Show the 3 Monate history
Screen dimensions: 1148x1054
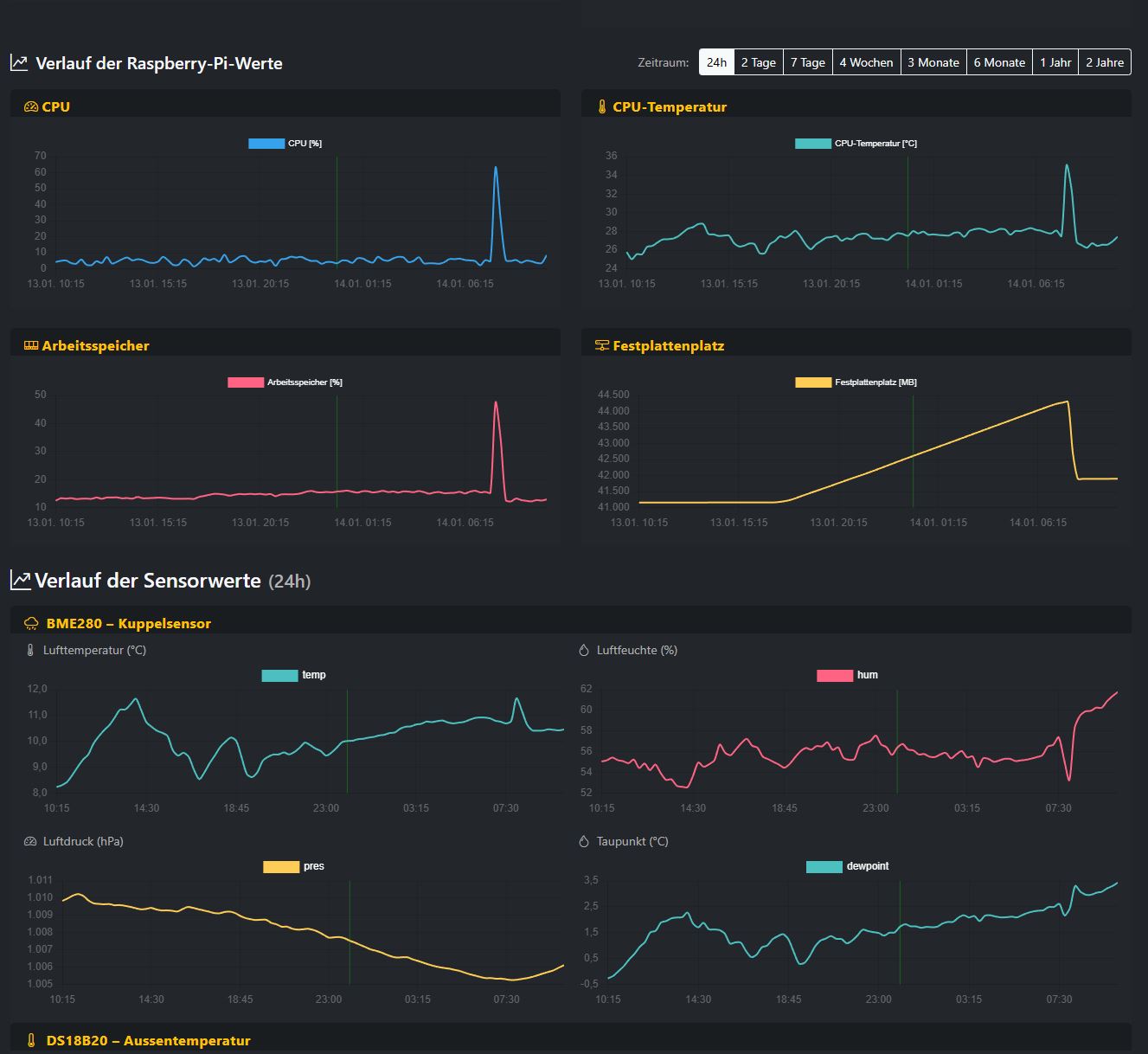[933, 62]
